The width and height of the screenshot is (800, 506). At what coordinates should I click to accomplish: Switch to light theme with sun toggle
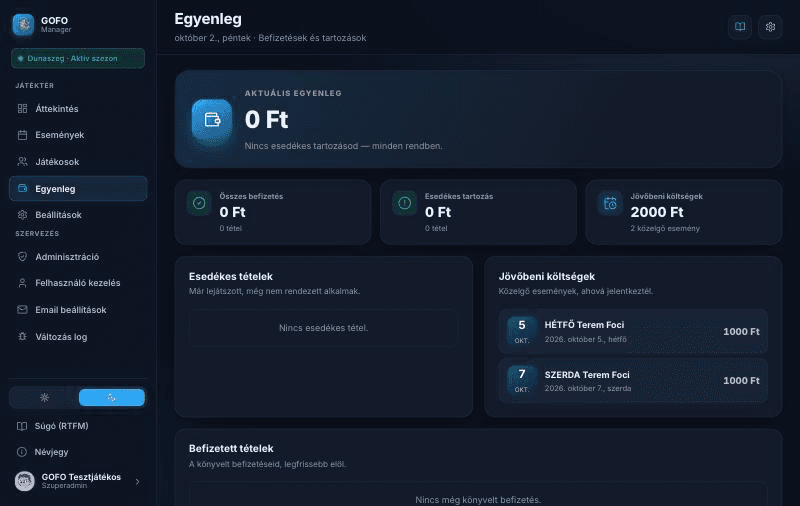[x=44, y=398]
